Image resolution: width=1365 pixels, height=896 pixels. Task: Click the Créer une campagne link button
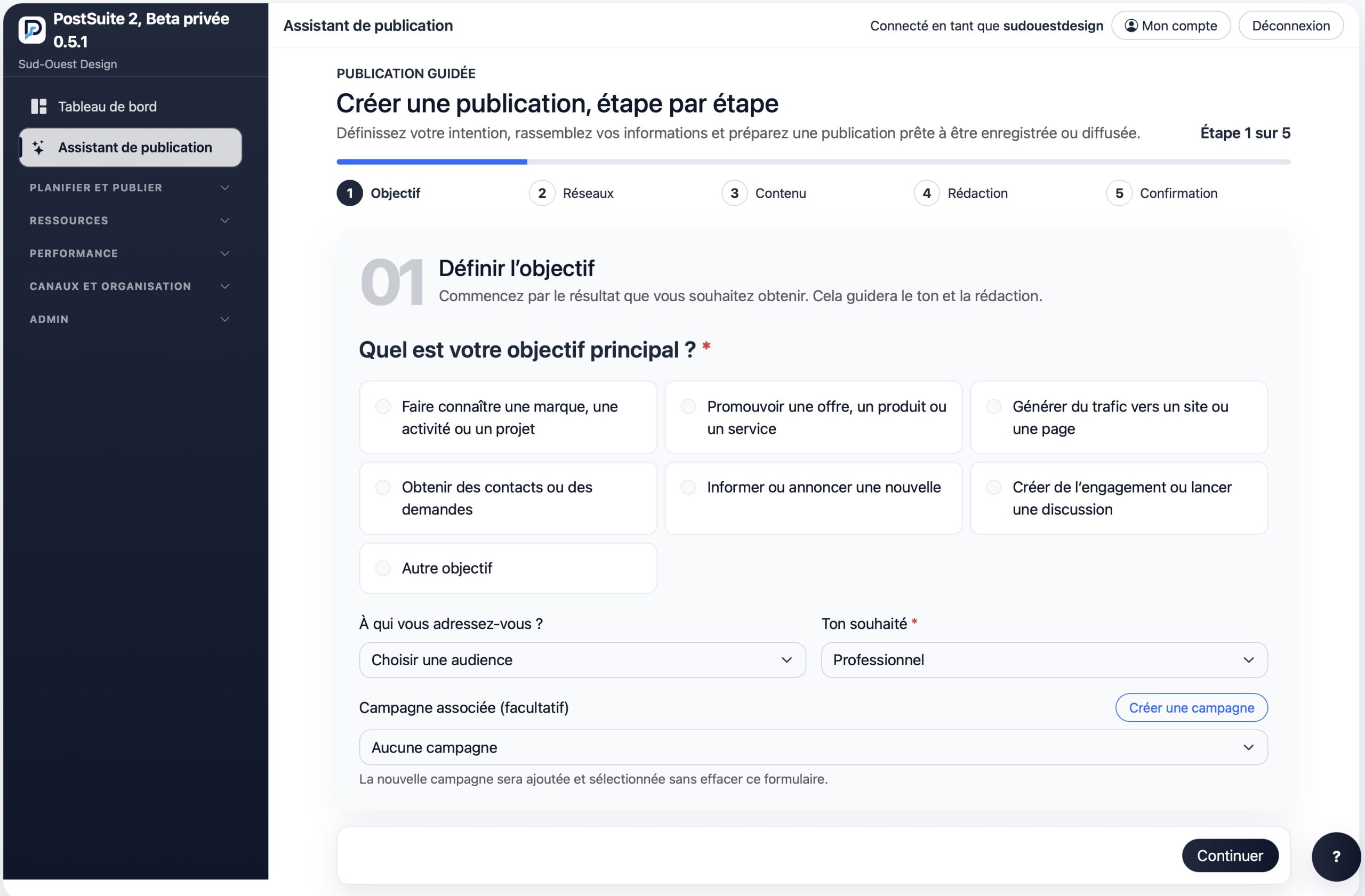1191,707
